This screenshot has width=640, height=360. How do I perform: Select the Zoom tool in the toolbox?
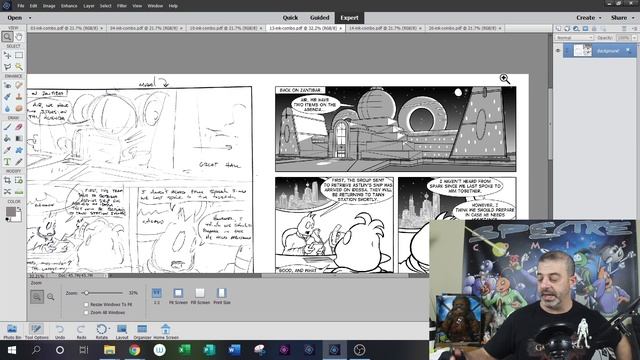[7, 37]
